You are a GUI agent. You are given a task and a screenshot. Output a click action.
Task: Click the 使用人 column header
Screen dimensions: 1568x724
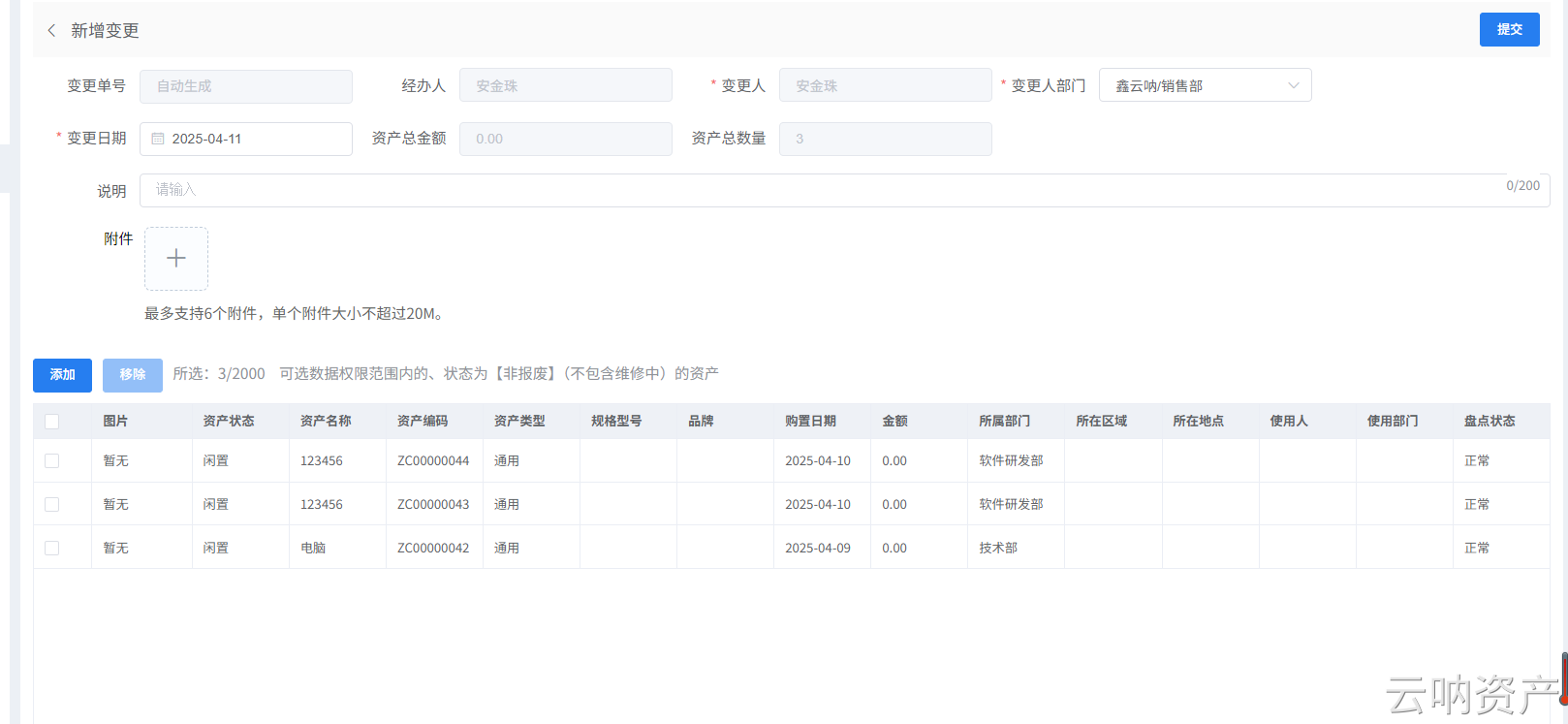click(1289, 422)
